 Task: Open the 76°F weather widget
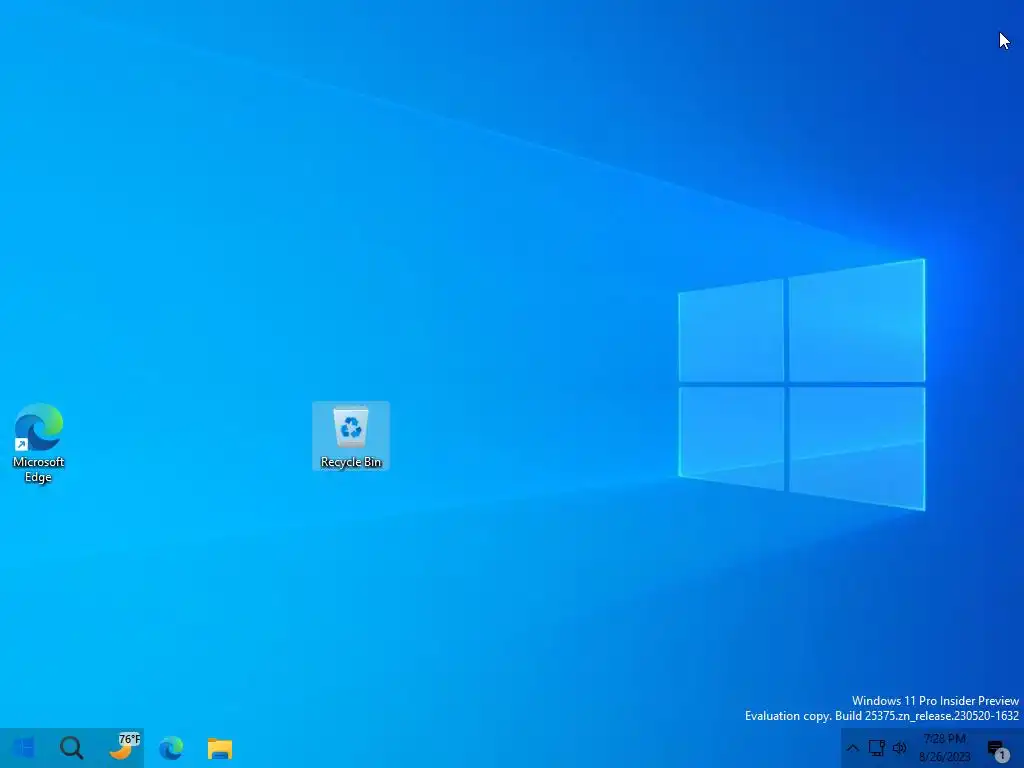click(x=124, y=747)
